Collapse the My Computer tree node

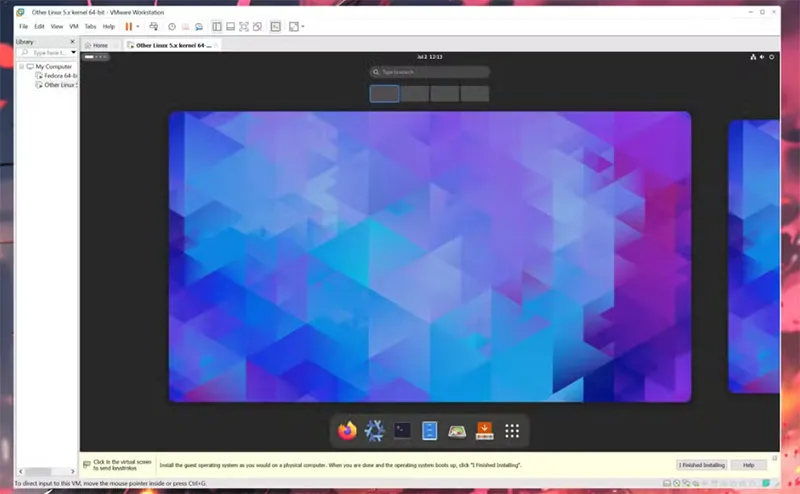pyautogui.click(x=21, y=66)
